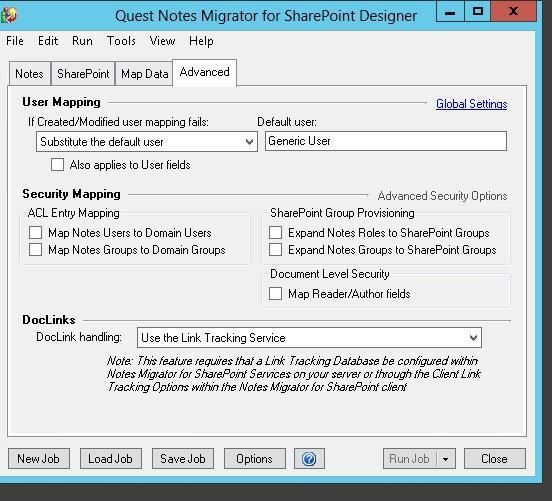Image resolution: width=552 pixels, height=501 pixels.
Task: Enable Expand Notes Groups to SharePoint Groups
Action: point(275,250)
